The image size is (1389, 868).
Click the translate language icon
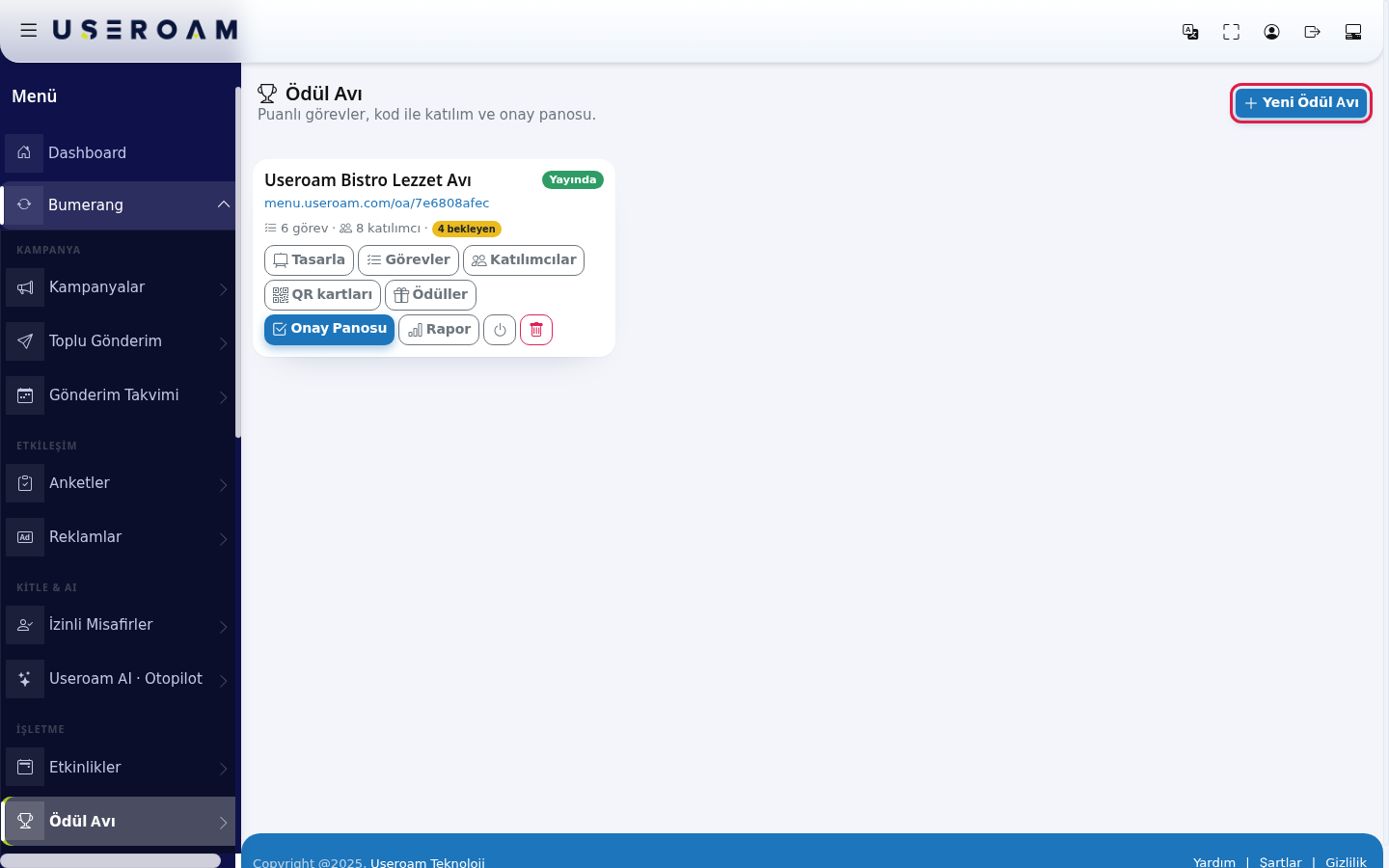coord(1190,32)
